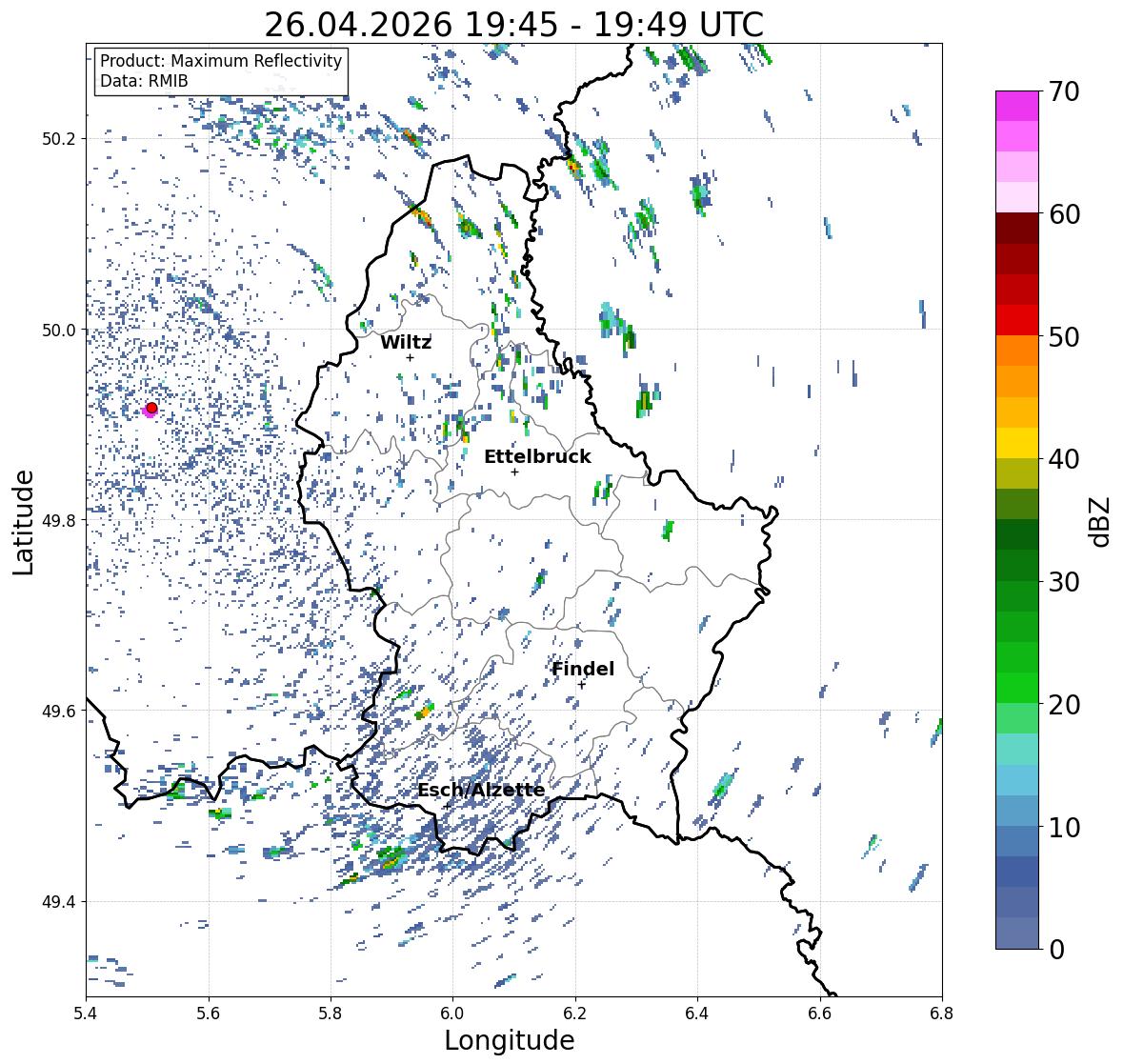The width and height of the screenshot is (1123, 1064).
Task: Click the Product: Maximum Reflectivity info box
Action: [x=221, y=70]
